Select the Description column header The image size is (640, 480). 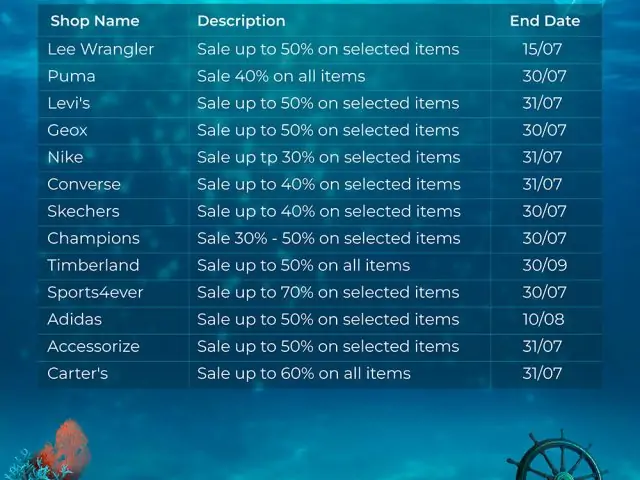pos(241,21)
